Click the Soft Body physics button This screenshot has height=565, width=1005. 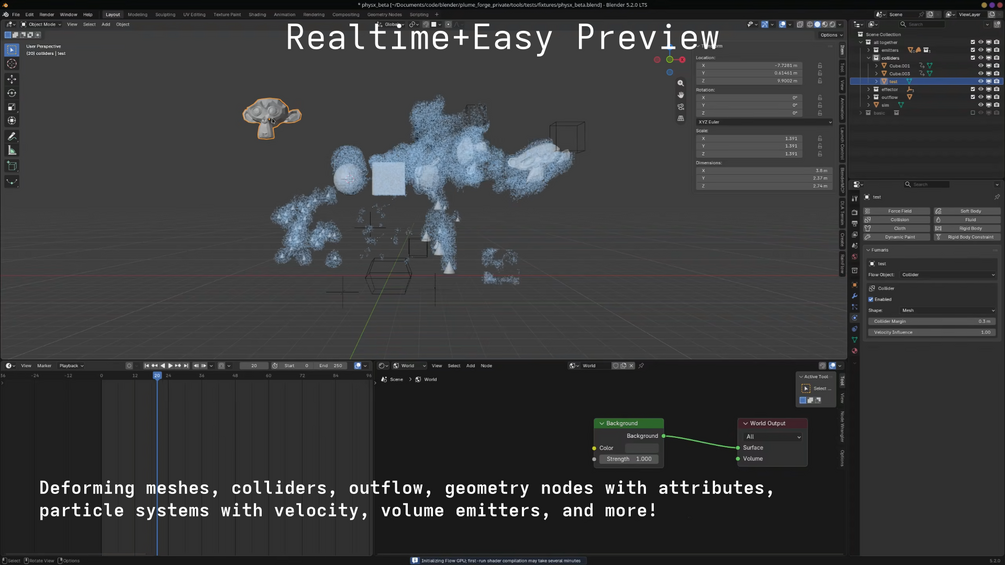click(967, 211)
